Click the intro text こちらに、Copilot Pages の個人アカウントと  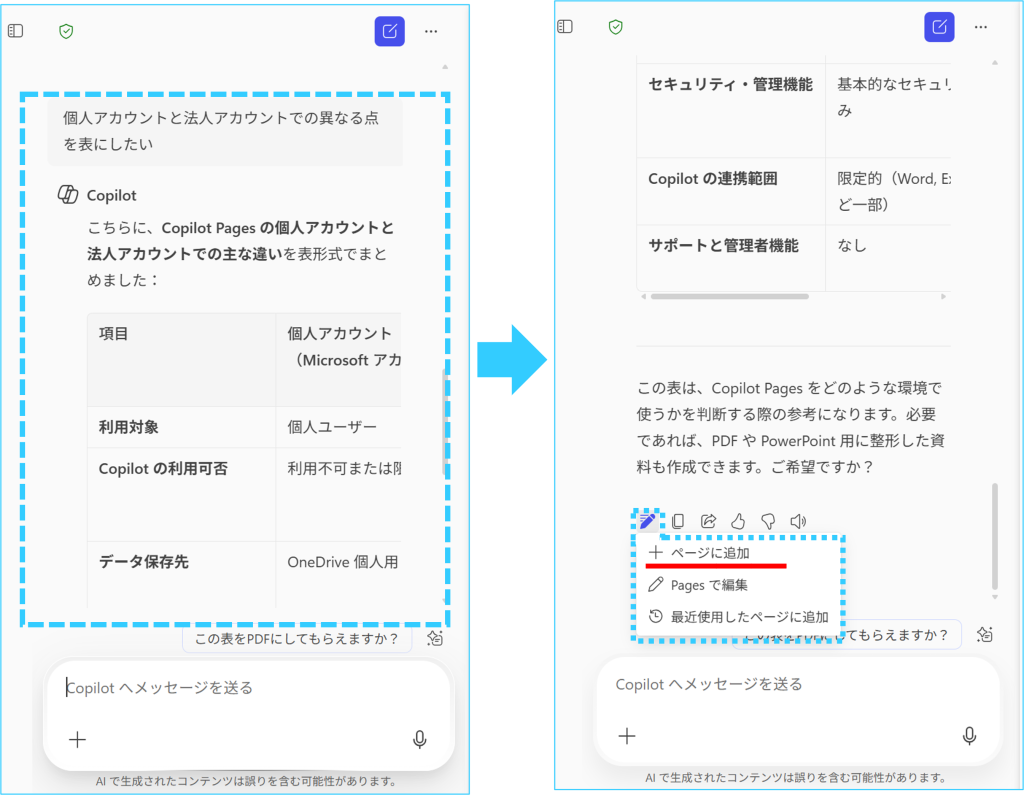tap(242, 253)
